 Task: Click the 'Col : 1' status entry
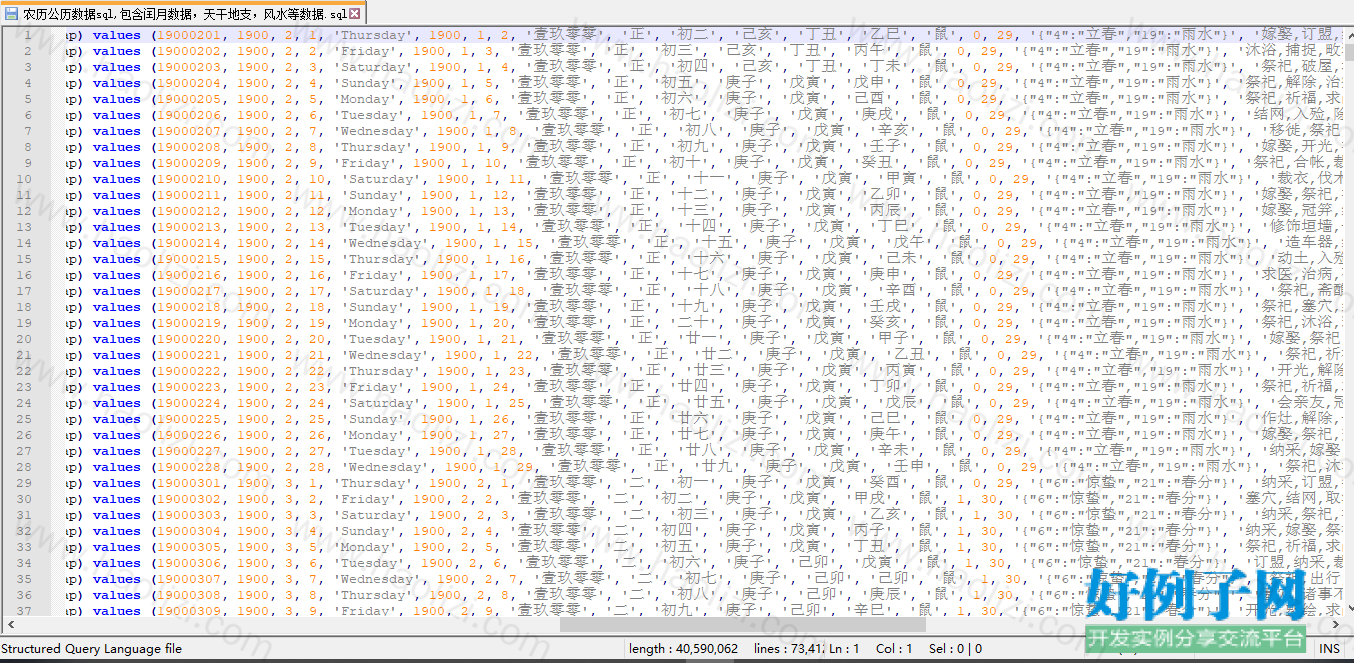pos(894,649)
